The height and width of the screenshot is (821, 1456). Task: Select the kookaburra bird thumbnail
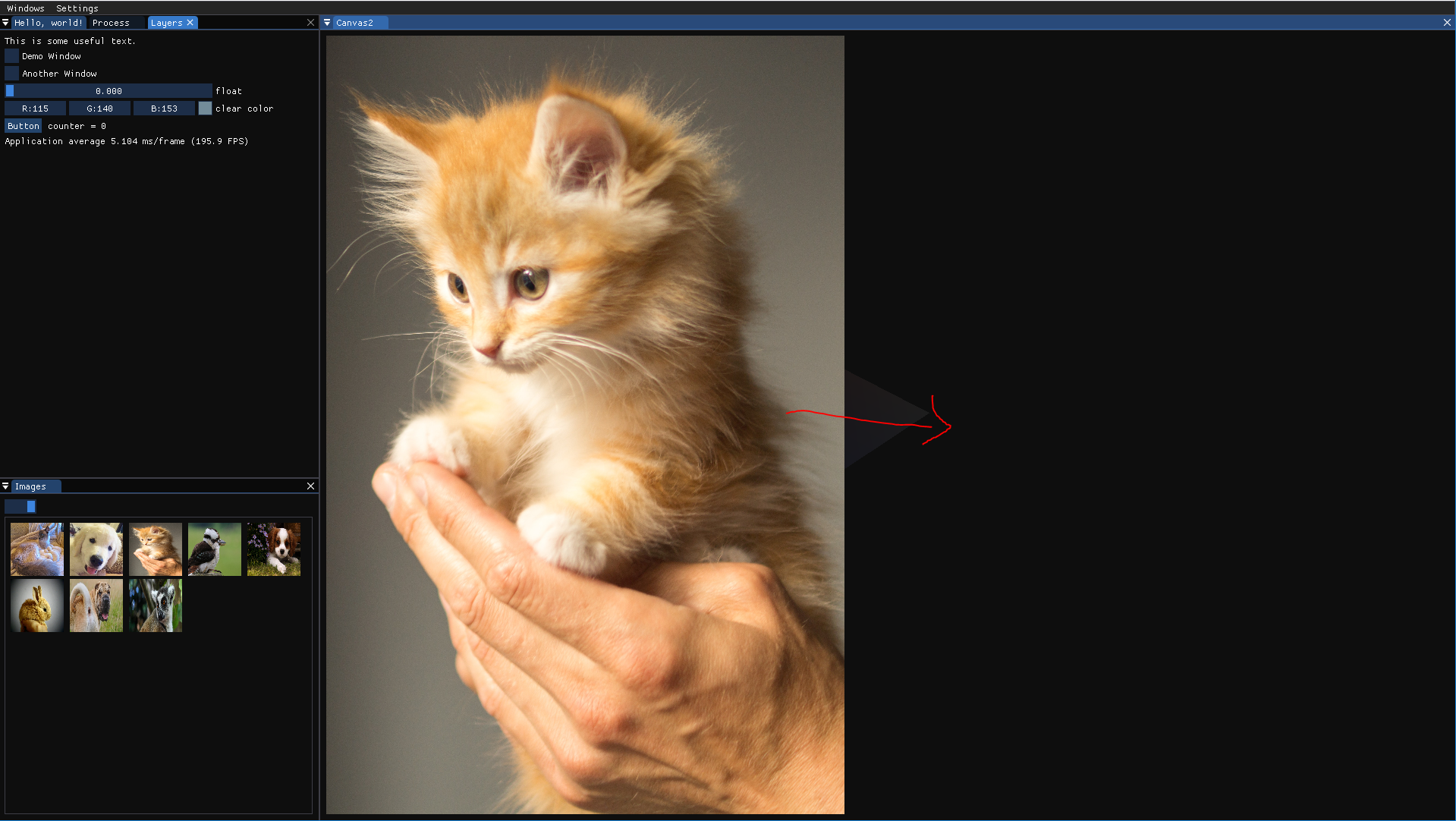pyautogui.click(x=215, y=549)
